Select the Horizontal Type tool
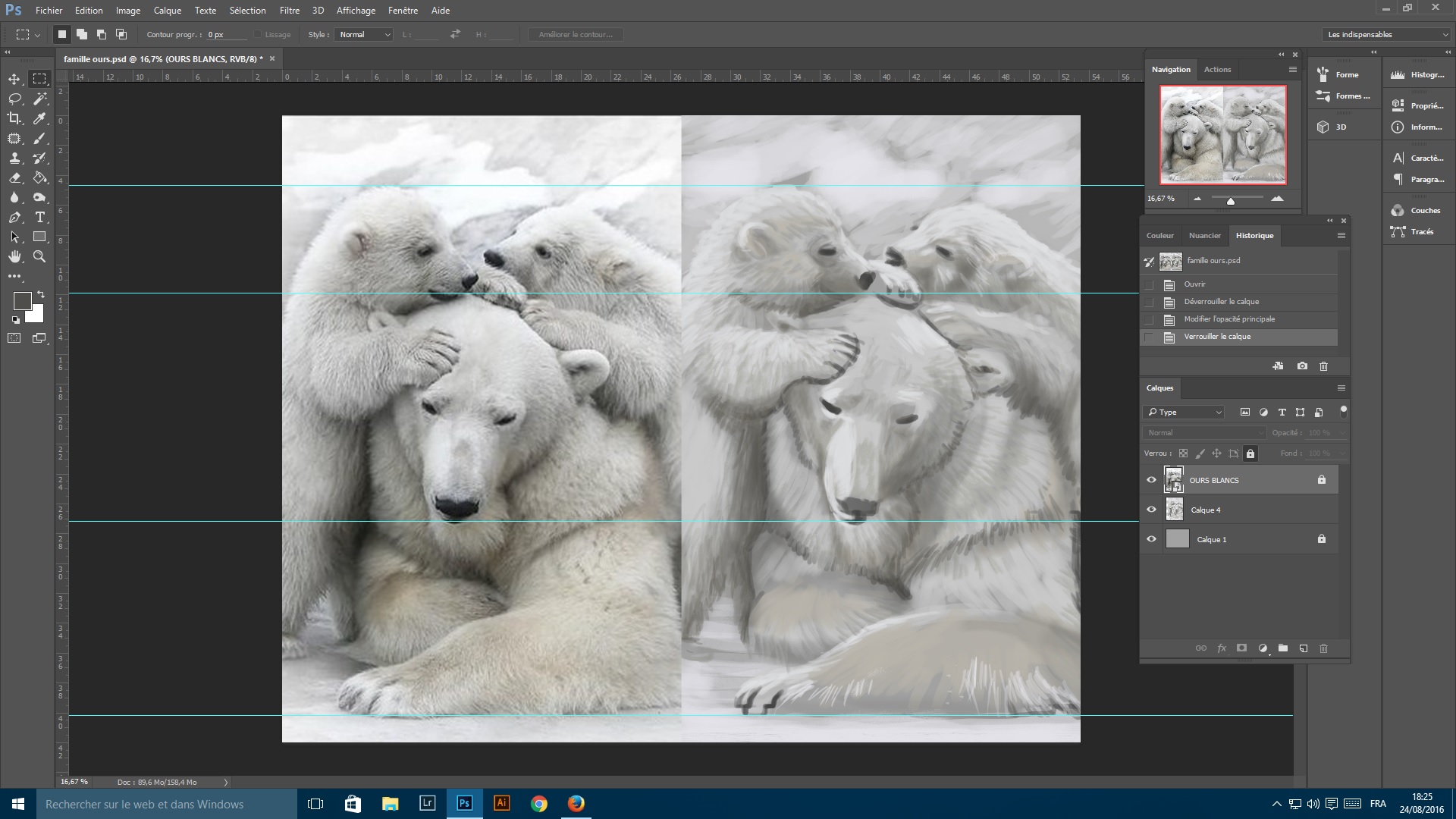Viewport: 1456px width, 819px height. (39, 217)
